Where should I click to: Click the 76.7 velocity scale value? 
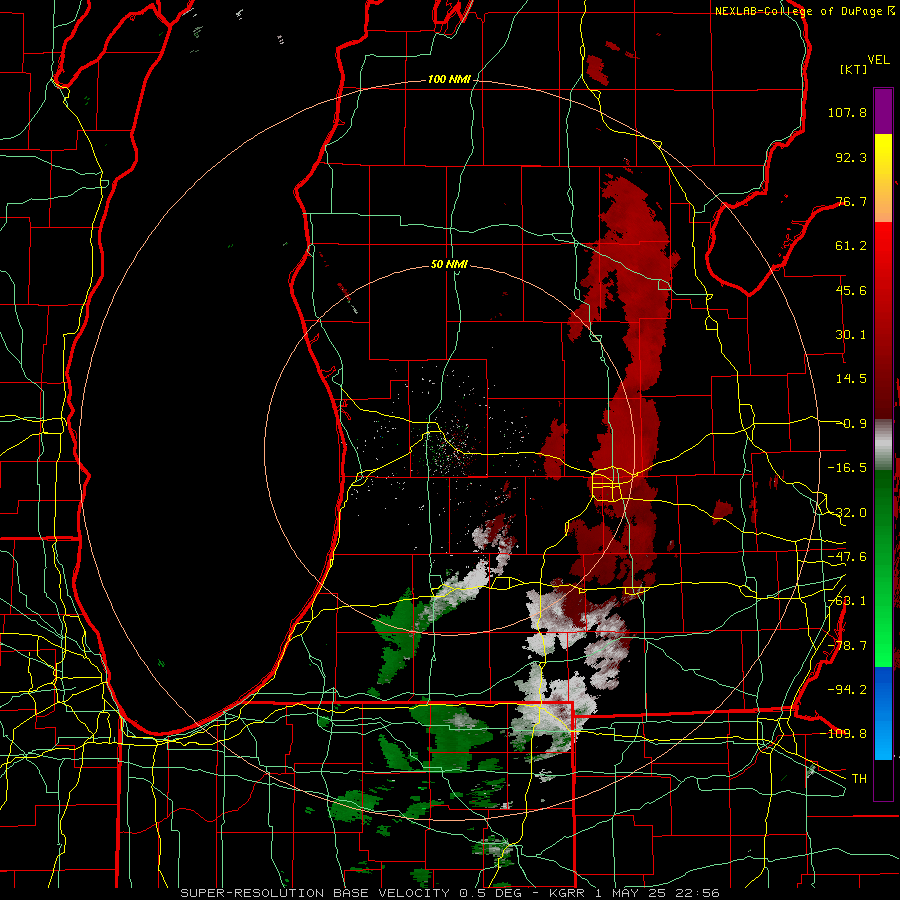pyautogui.click(x=851, y=201)
